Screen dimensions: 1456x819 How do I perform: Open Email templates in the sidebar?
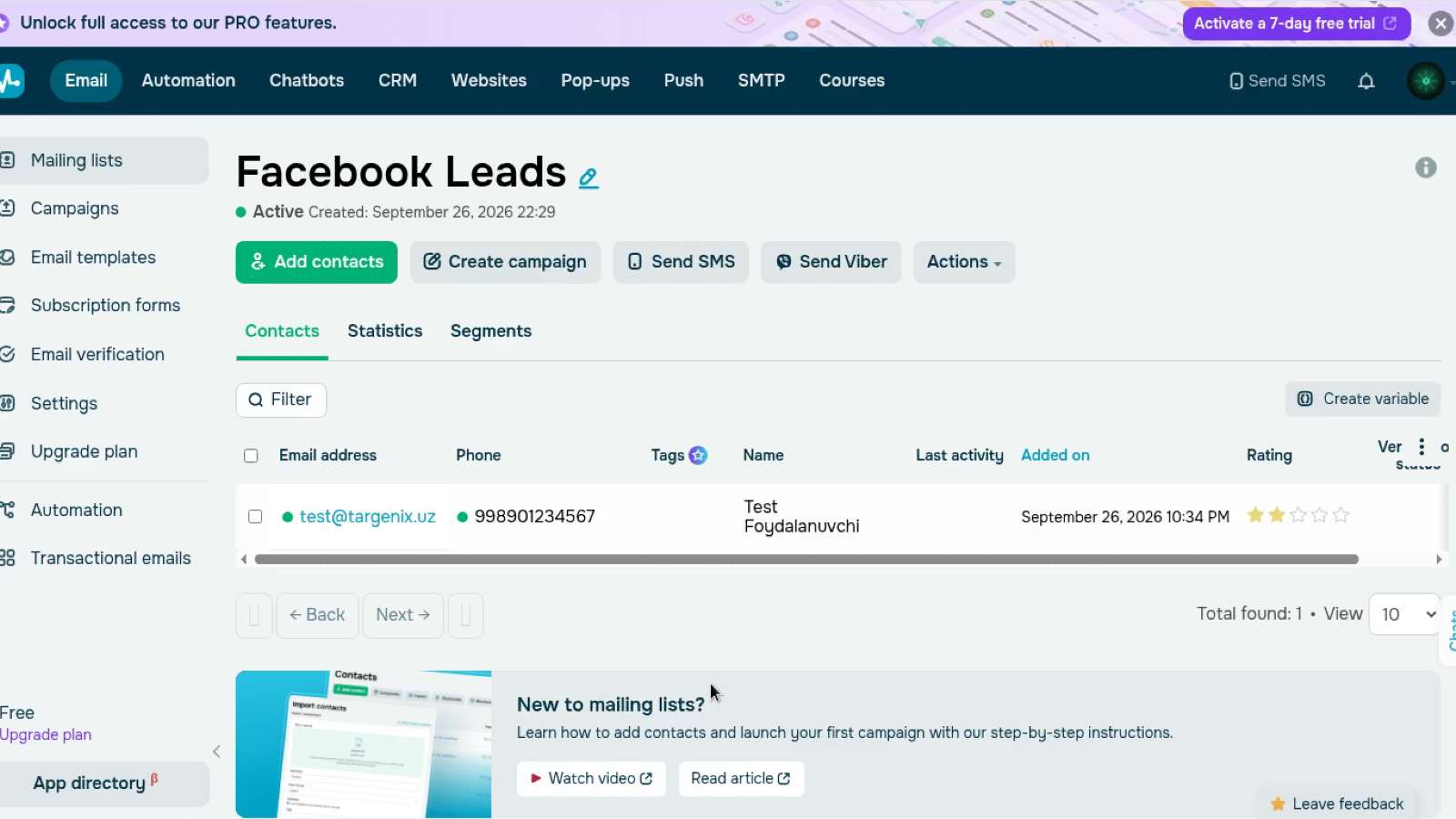(93, 258)
